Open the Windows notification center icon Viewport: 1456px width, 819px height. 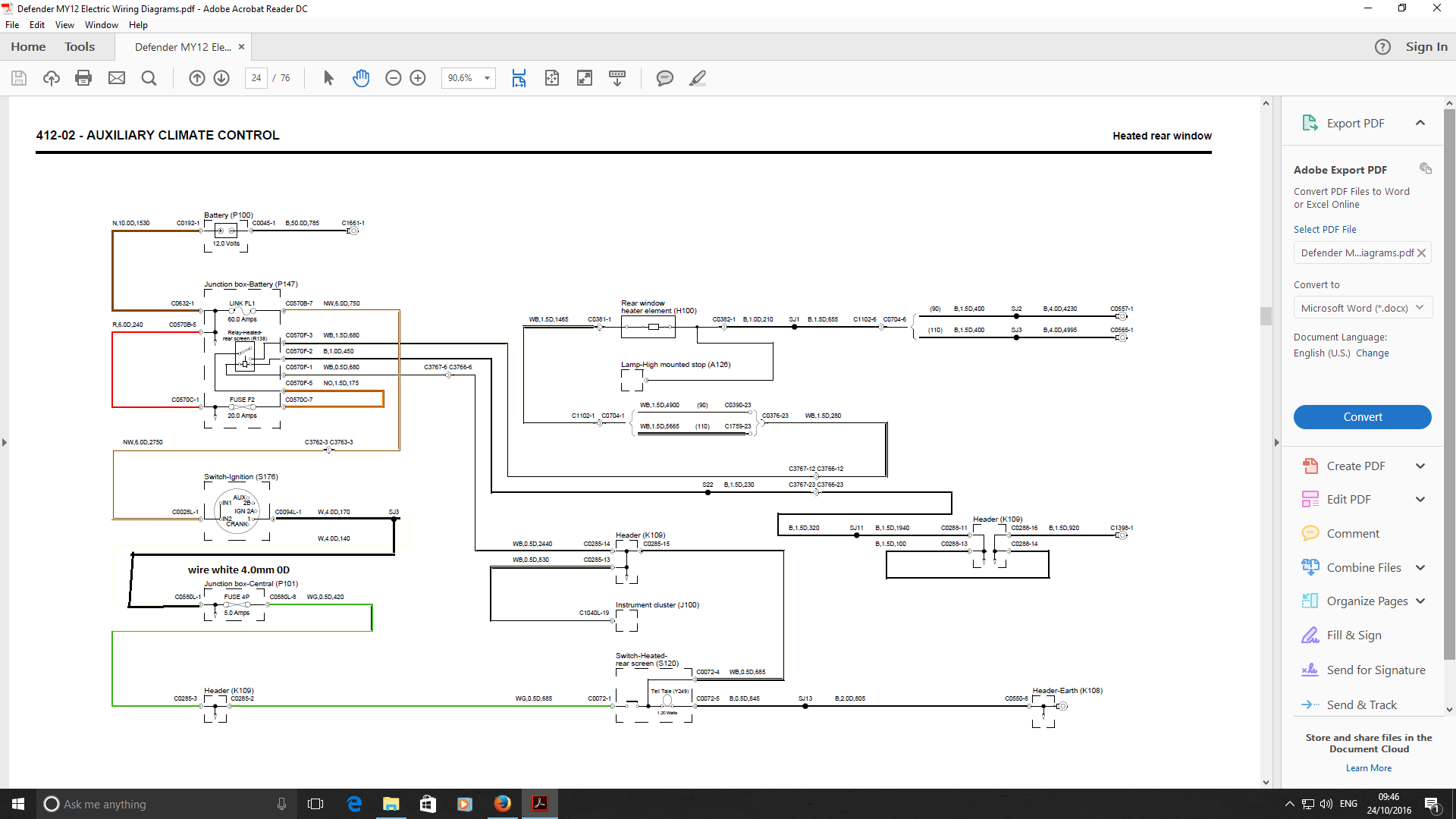1432,804
